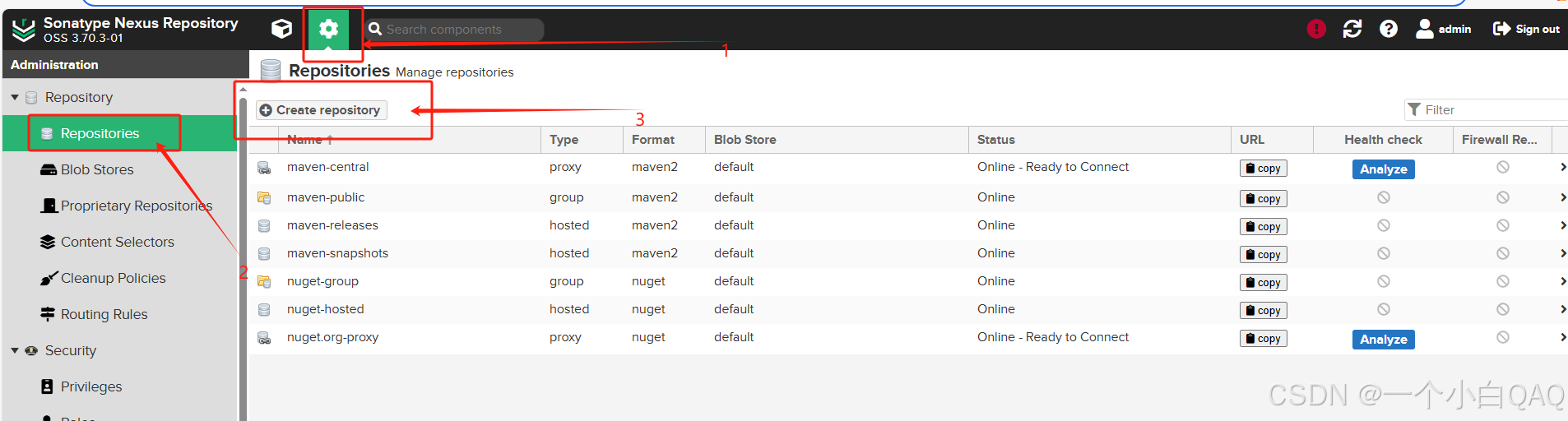Open the maven-central repository row

pyautogui.click(x=908, y=168)
